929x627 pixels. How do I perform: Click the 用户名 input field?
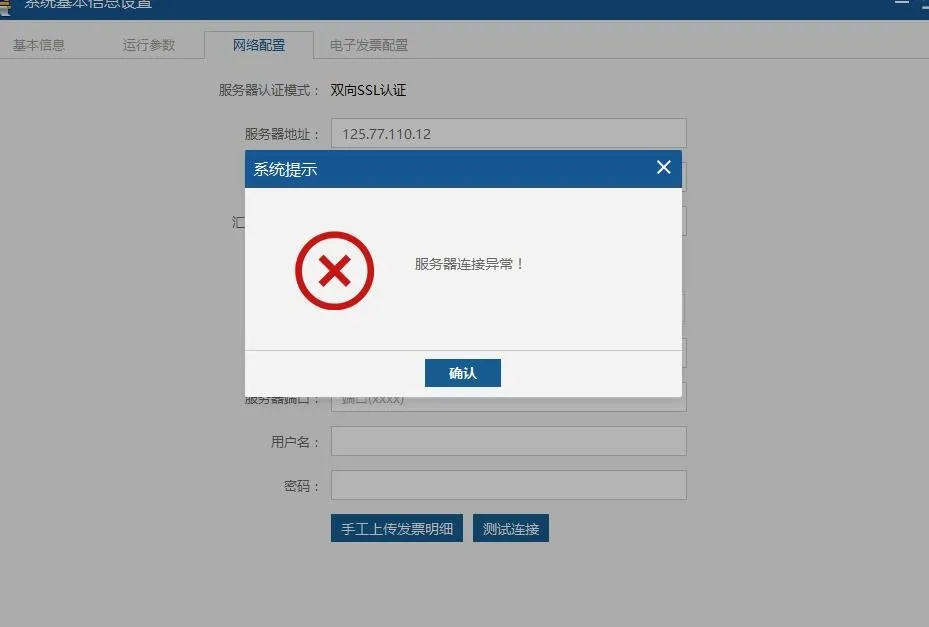[x=509, y=441]
